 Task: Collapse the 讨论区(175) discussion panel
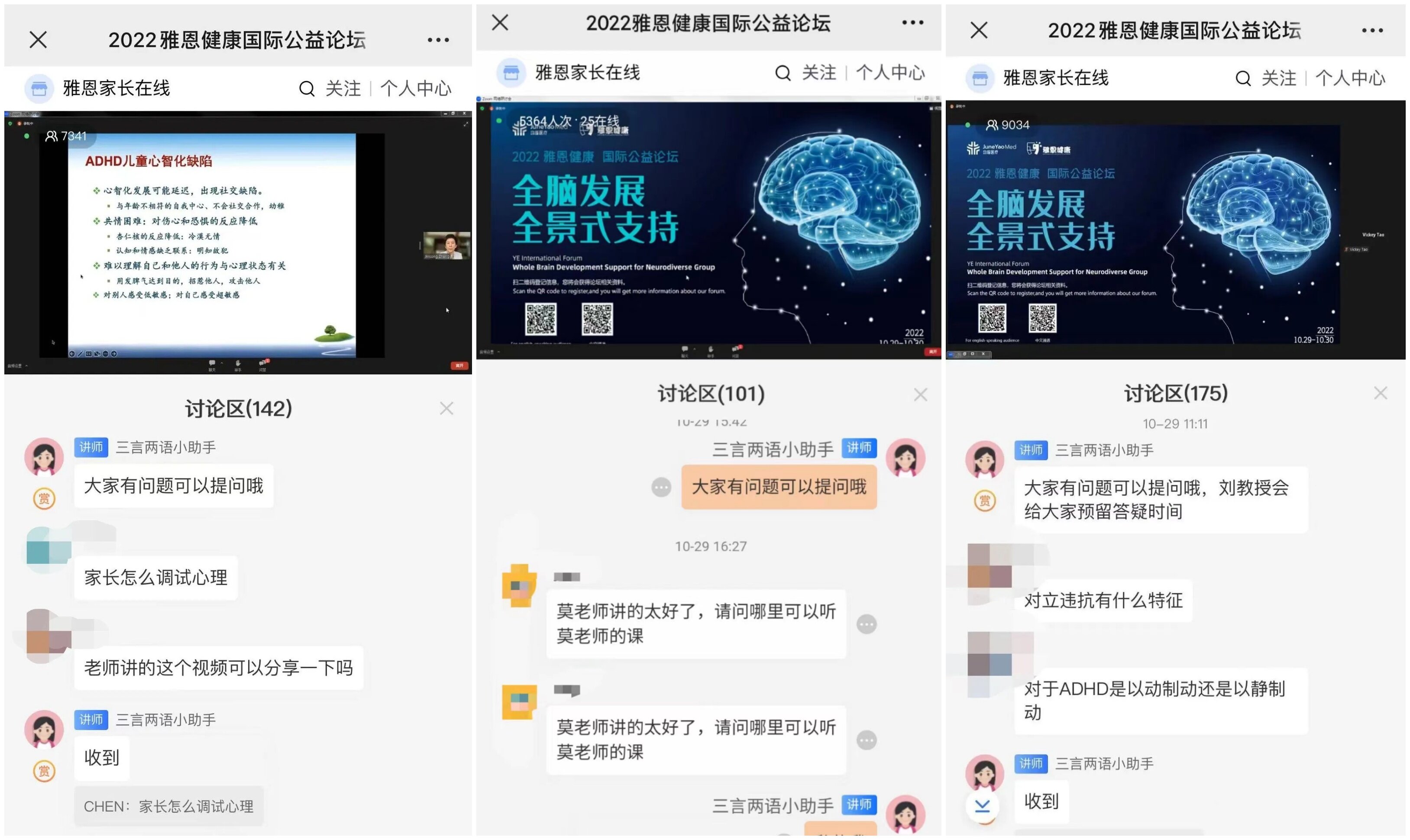tap(1381, 394)
